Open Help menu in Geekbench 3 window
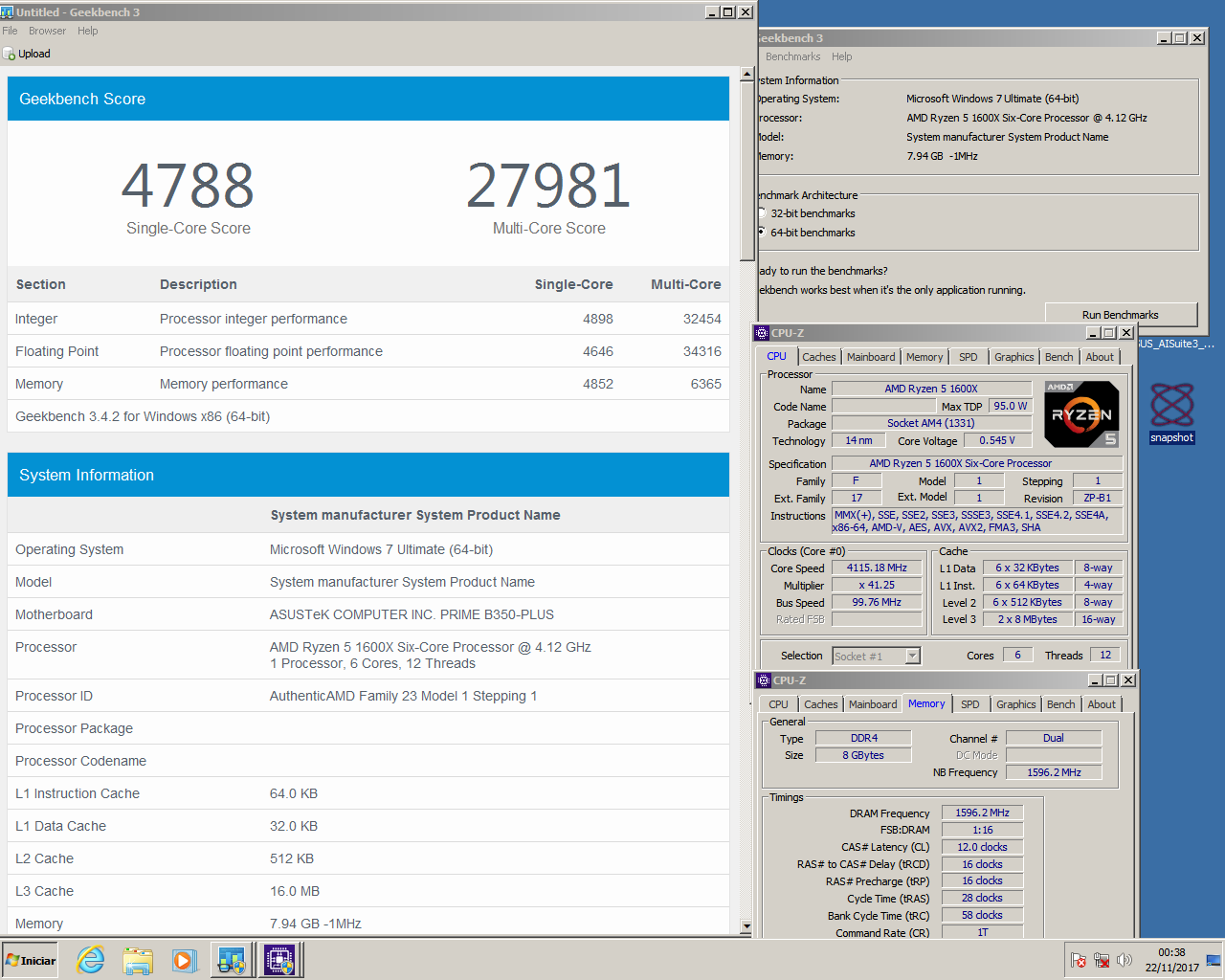Viewport: 1225px width, 980px height. [x=841, y=56]
